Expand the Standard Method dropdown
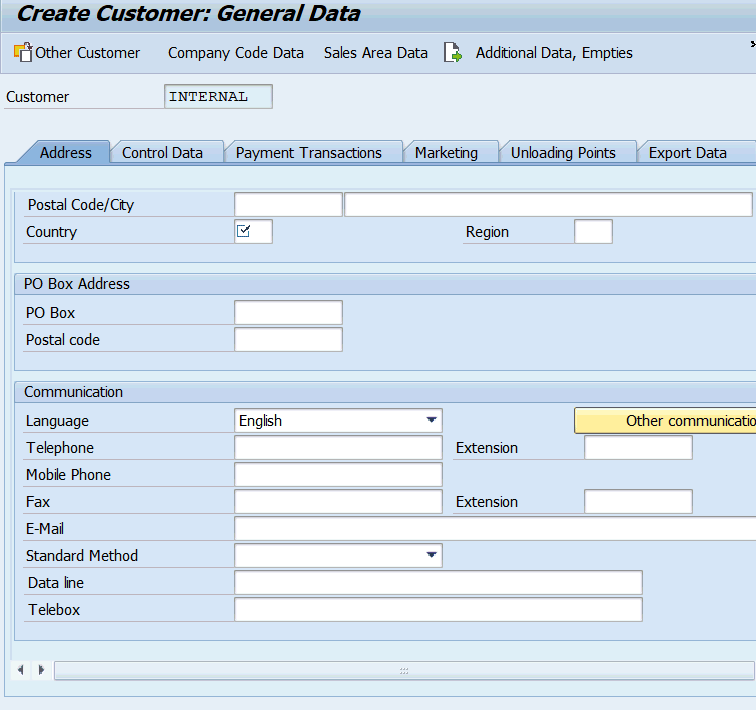The height and width of the screenshot is (710, 756). (x=432, y=555)
